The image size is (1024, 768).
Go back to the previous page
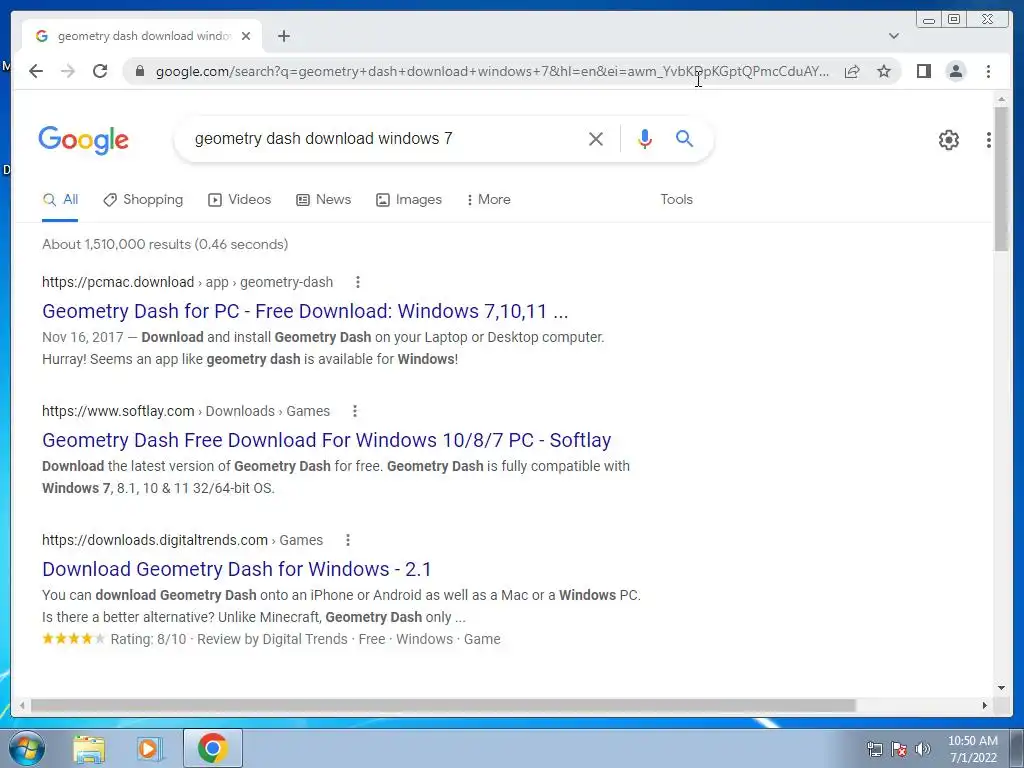(x=36, y=71)
